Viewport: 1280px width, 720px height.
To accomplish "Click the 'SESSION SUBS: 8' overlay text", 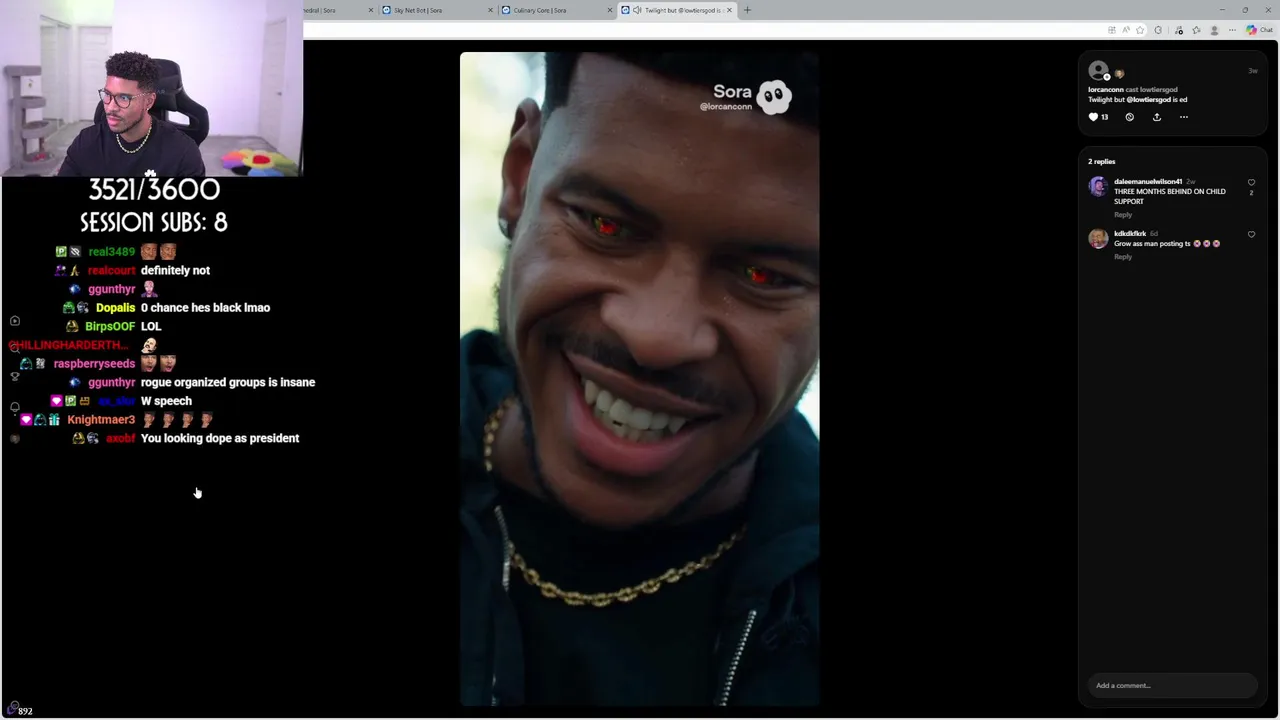I will [x=154, y=222].
